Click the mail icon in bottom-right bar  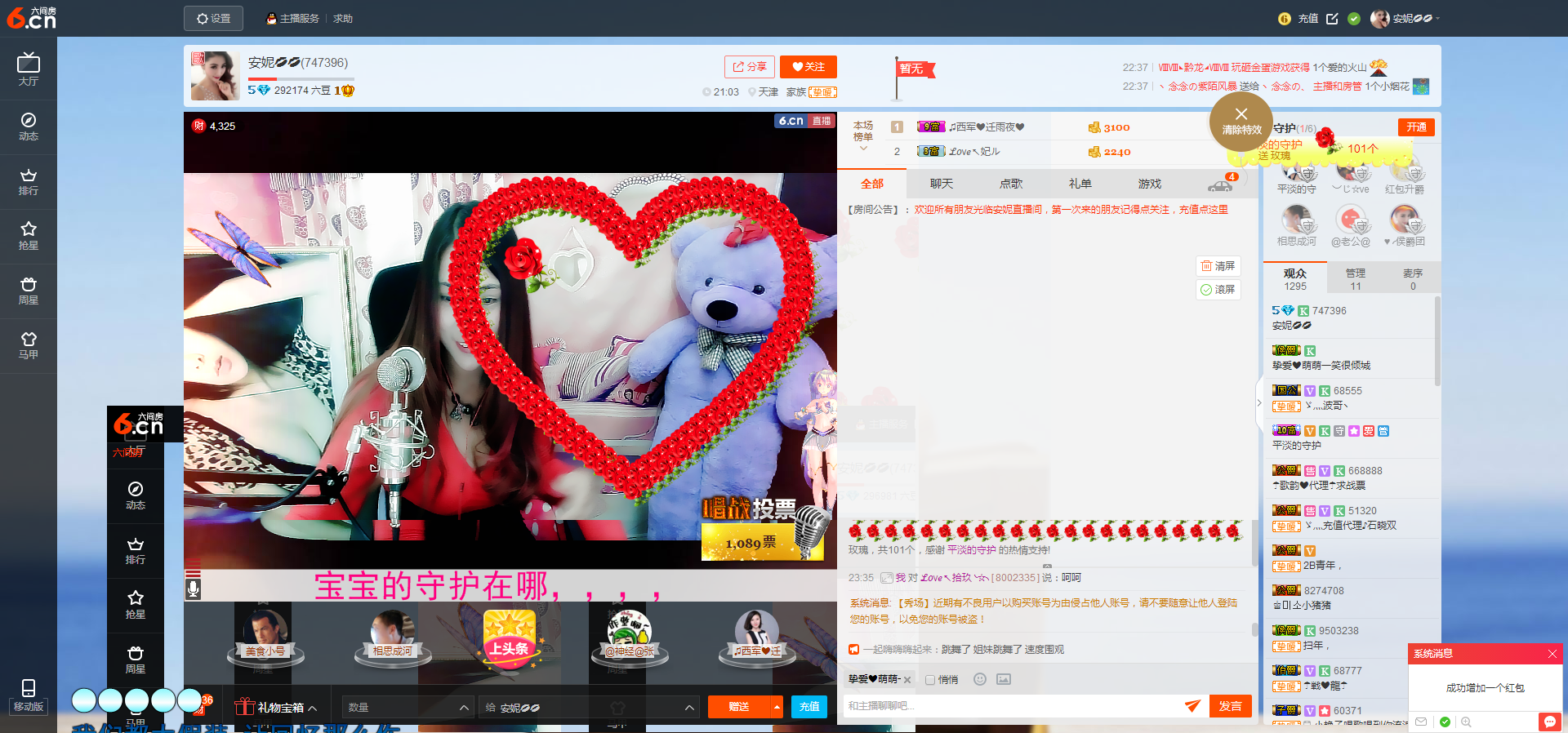pyautogui.click(x=1421, y=722)
